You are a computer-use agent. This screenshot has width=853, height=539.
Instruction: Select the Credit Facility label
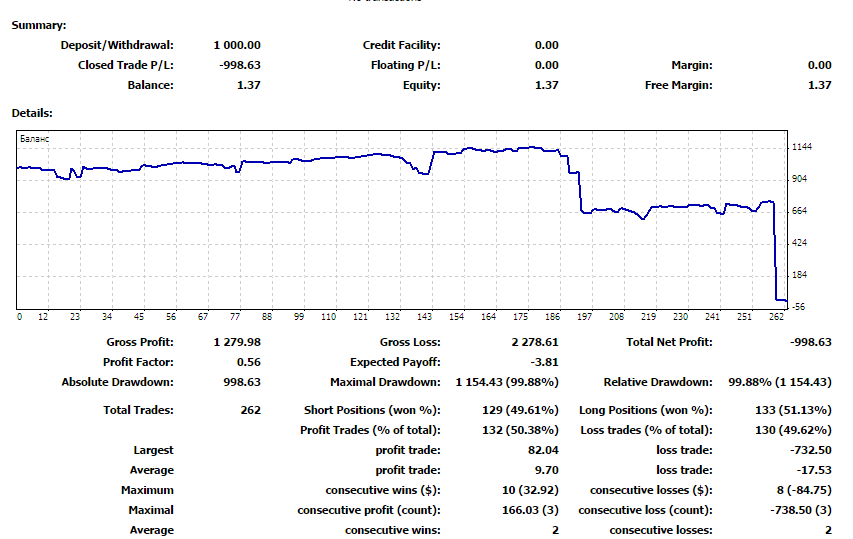click(x=401, y=45)
